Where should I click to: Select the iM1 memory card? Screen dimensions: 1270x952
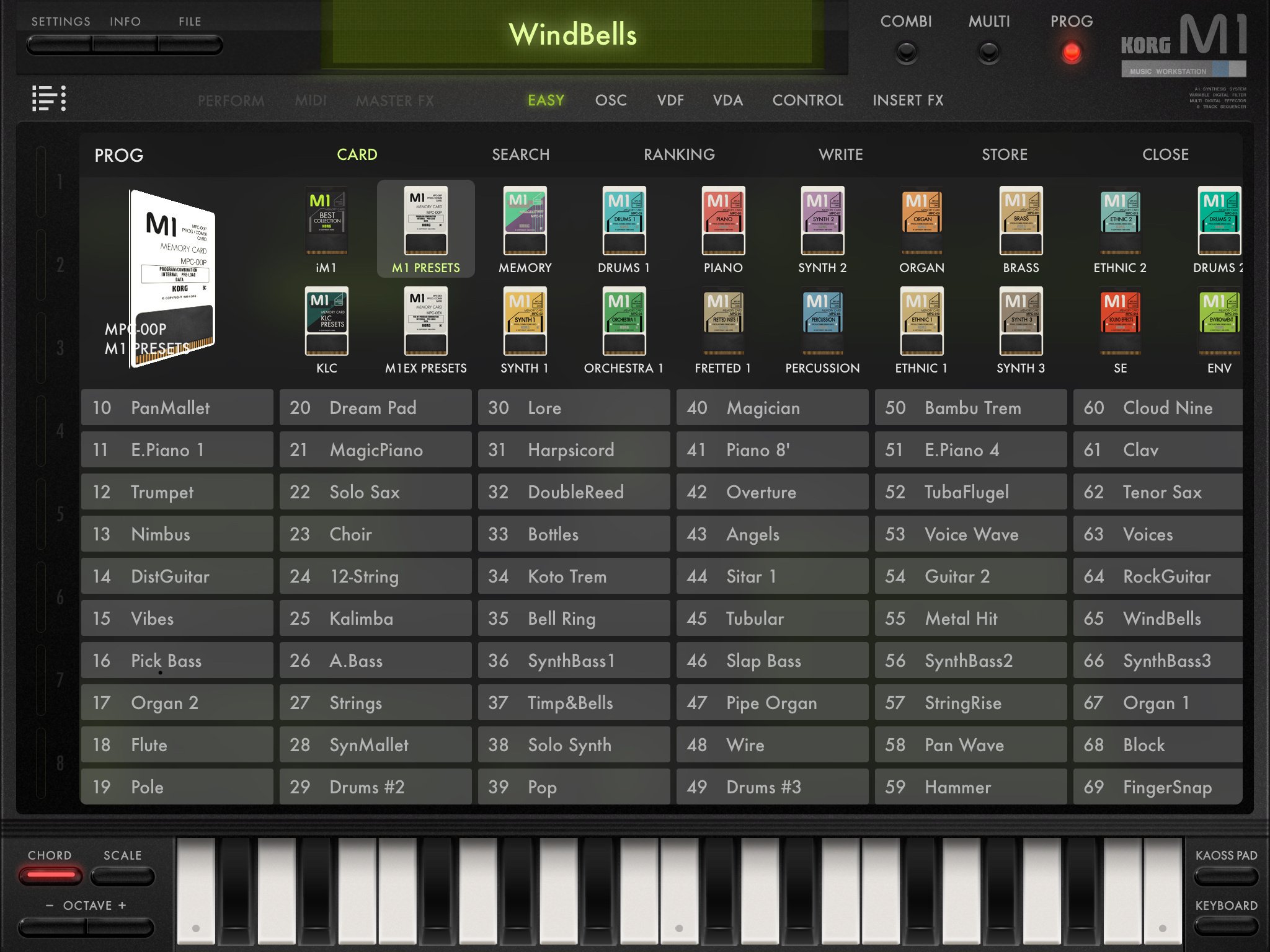point(326,229)
